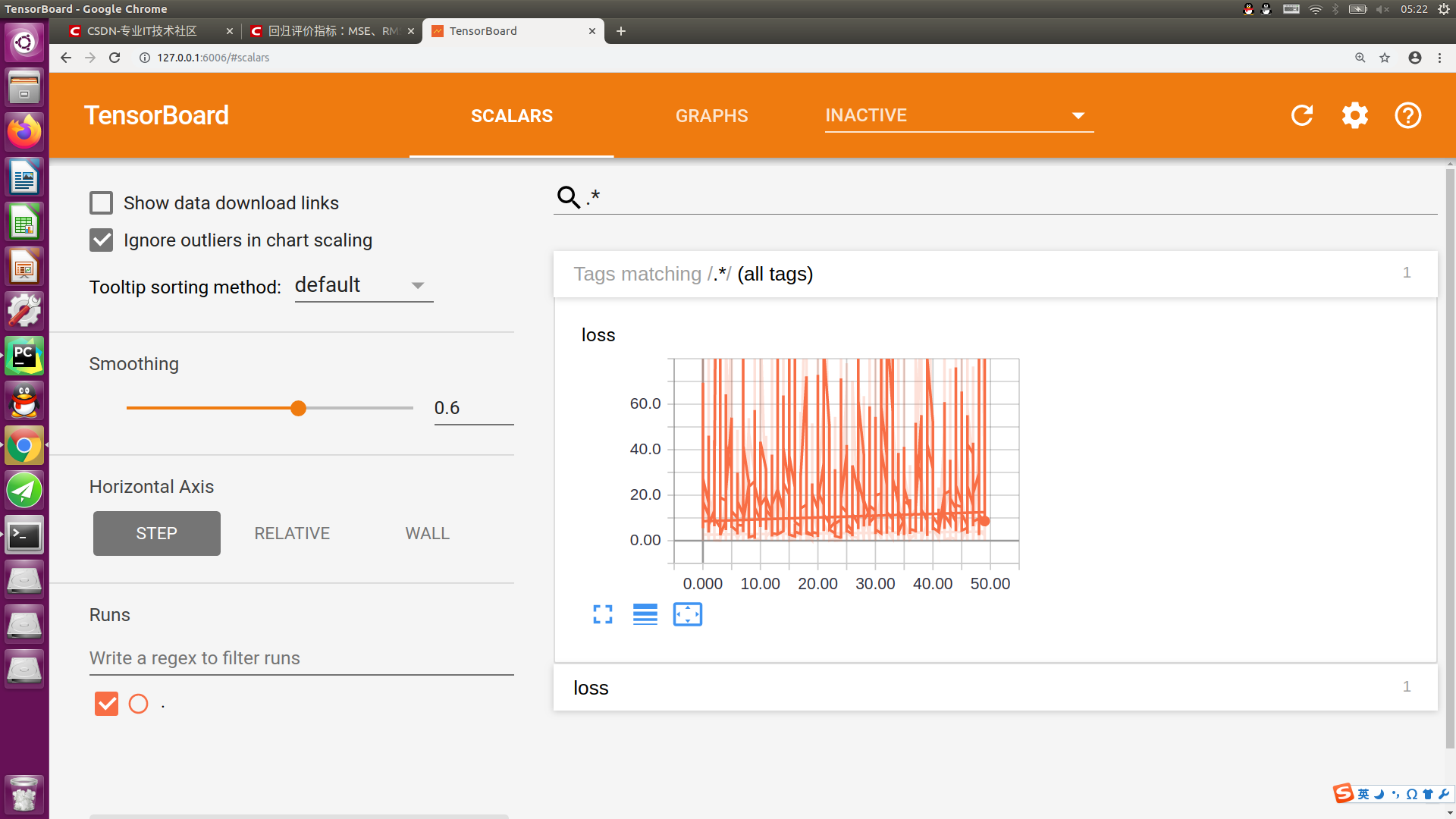Launch the Terminal from the Ubuntu dock
Screen dimensions: 1456x819
[24, 535]
